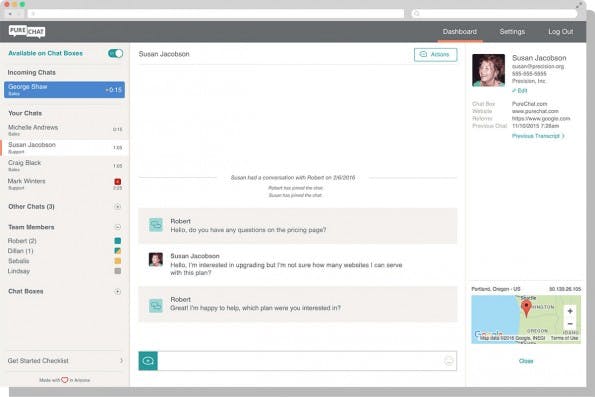Click susan@precision.org email address
Viewport: 595px width, 397px height.
click(x=538, y=66)
